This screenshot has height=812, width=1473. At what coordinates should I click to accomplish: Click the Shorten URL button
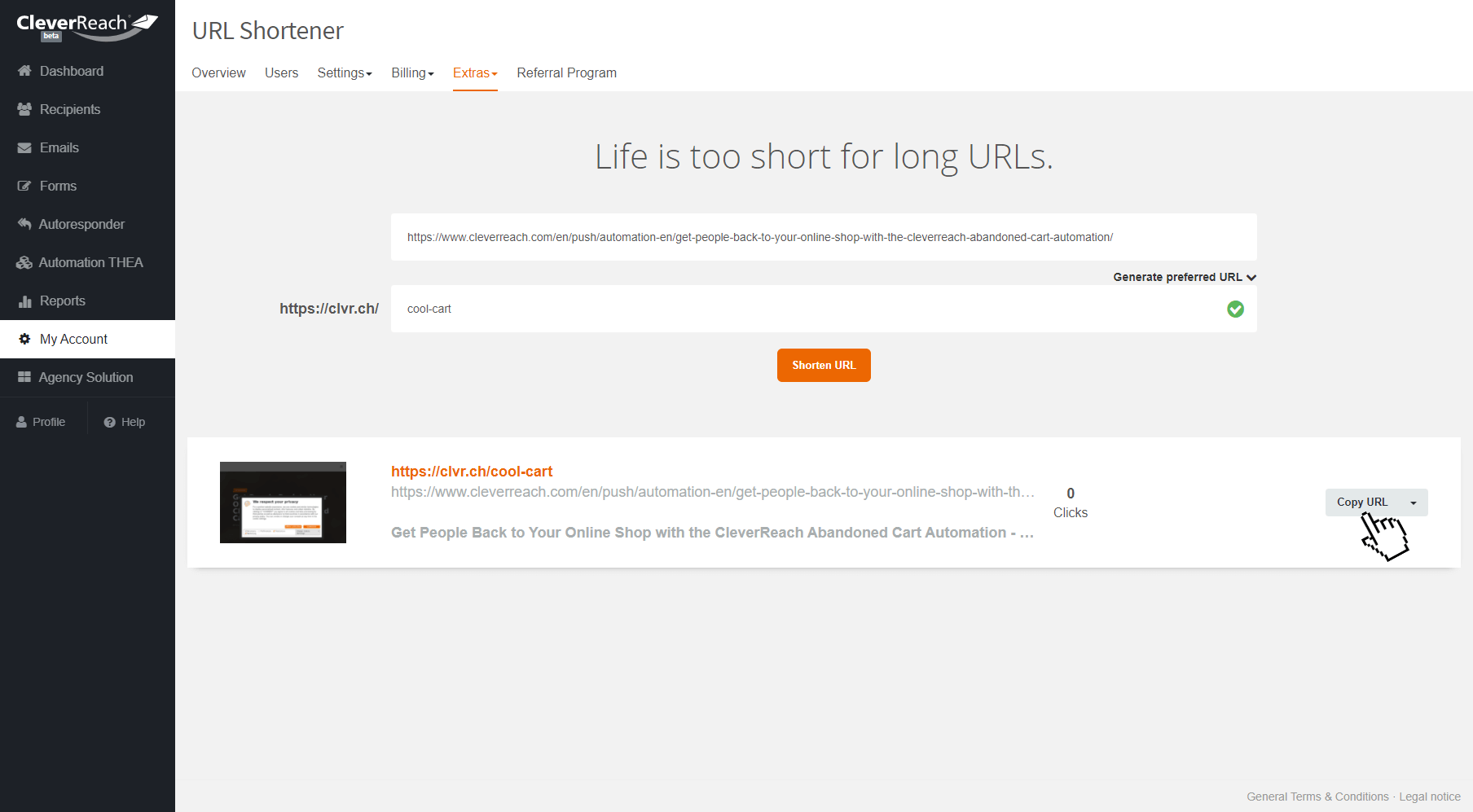coord(824,365)
